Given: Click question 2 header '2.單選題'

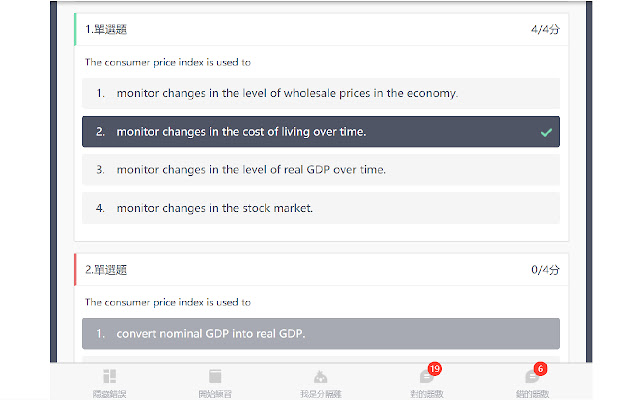Looking at the screenshot, I should (106, 269).
